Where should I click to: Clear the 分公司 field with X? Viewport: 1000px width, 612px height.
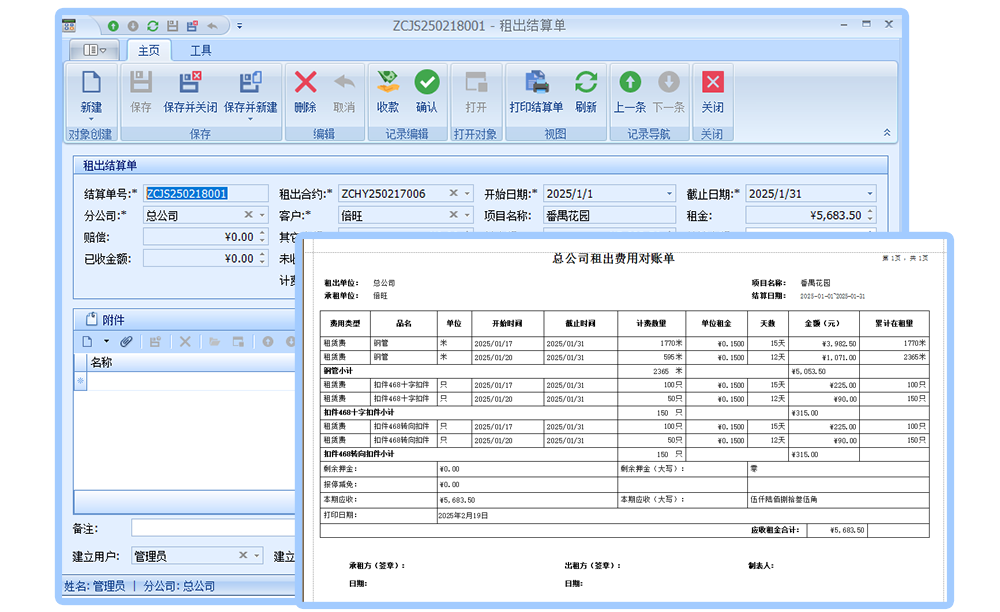click(x=249, y=215)
